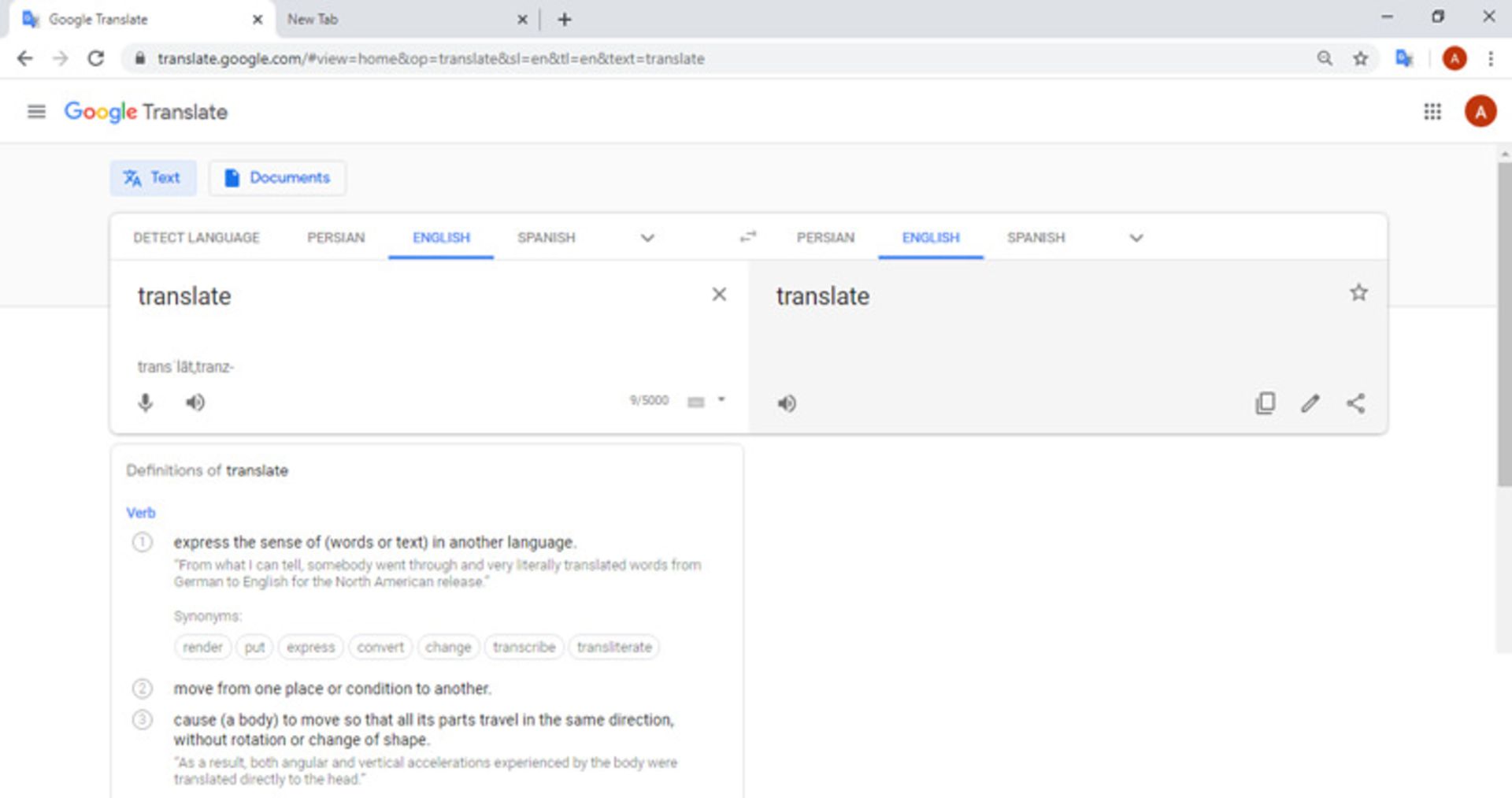Viewport: 1512px width, 798px height.
Task: Choose Spanish as source language
Action: click(x=547, y=238)
